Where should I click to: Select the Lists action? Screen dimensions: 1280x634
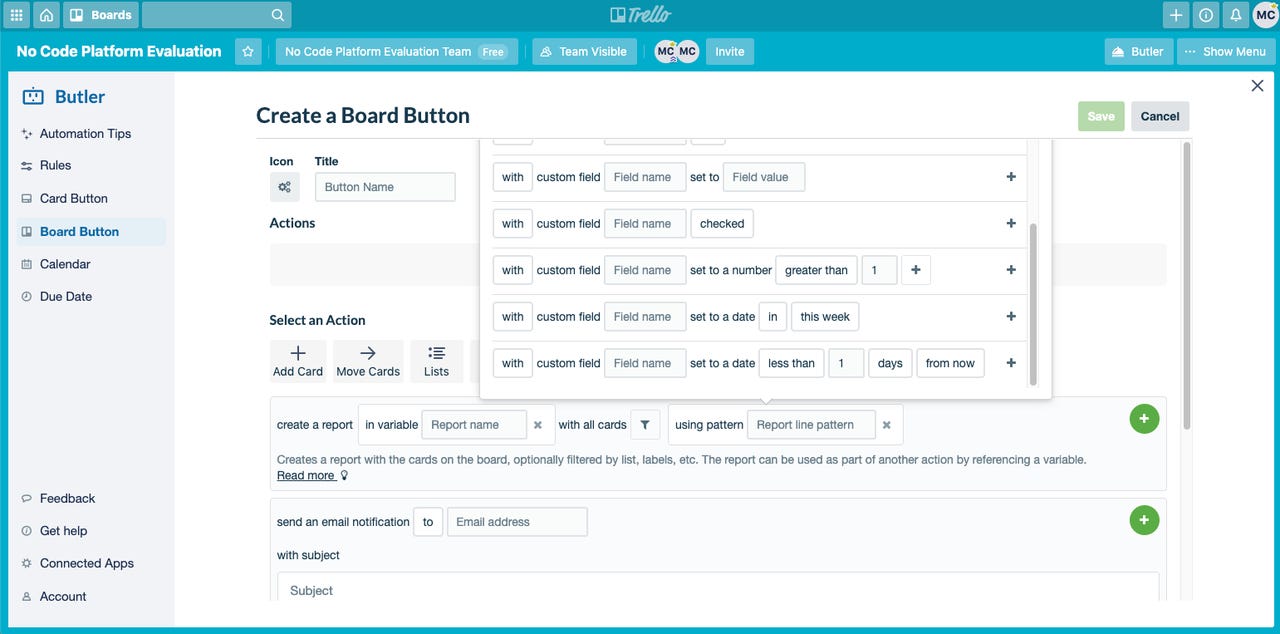pyautogui.click(x=437, y=360)
